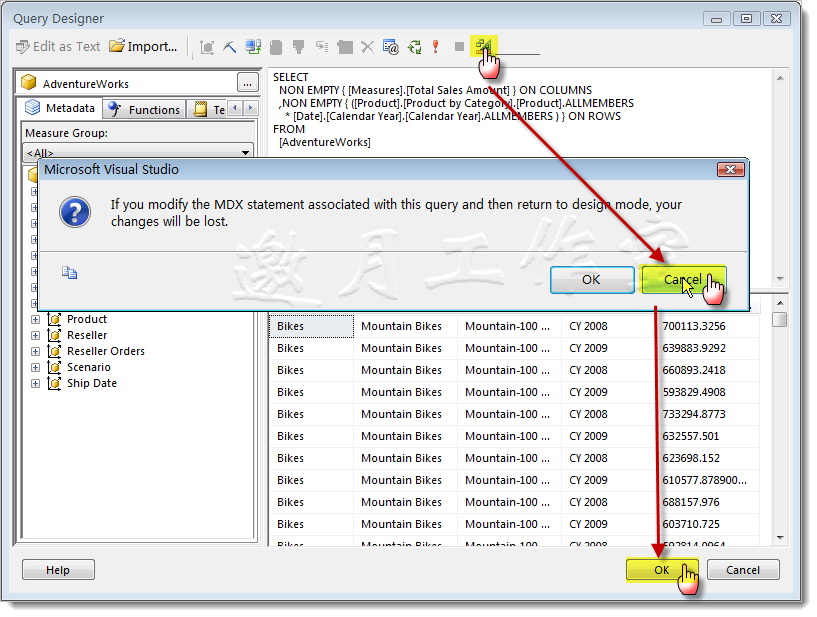Switch to DMX command type pickaxe icon

click(229, 47)
